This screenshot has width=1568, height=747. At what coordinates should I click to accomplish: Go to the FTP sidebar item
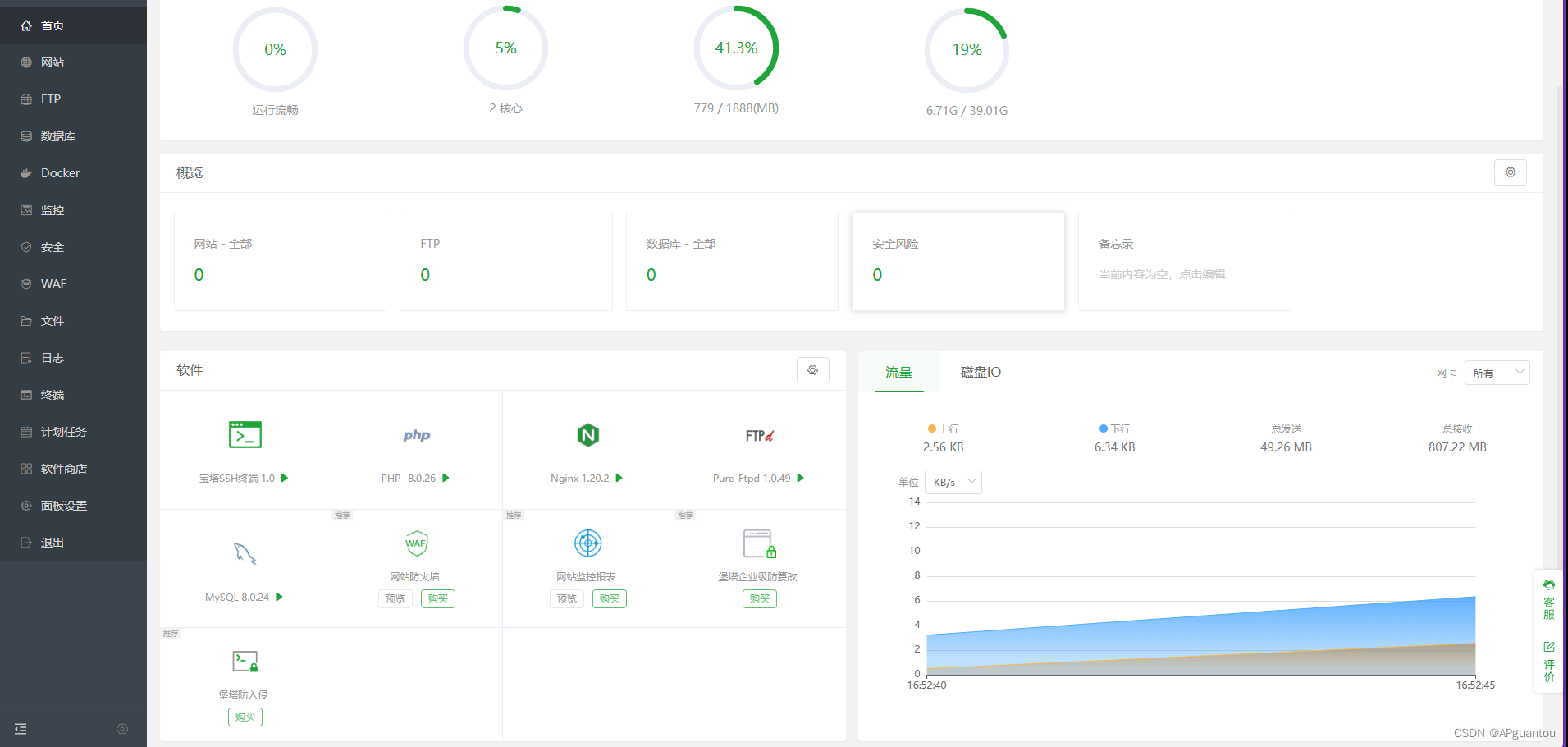pyautogui.click(x=73, y=99)
